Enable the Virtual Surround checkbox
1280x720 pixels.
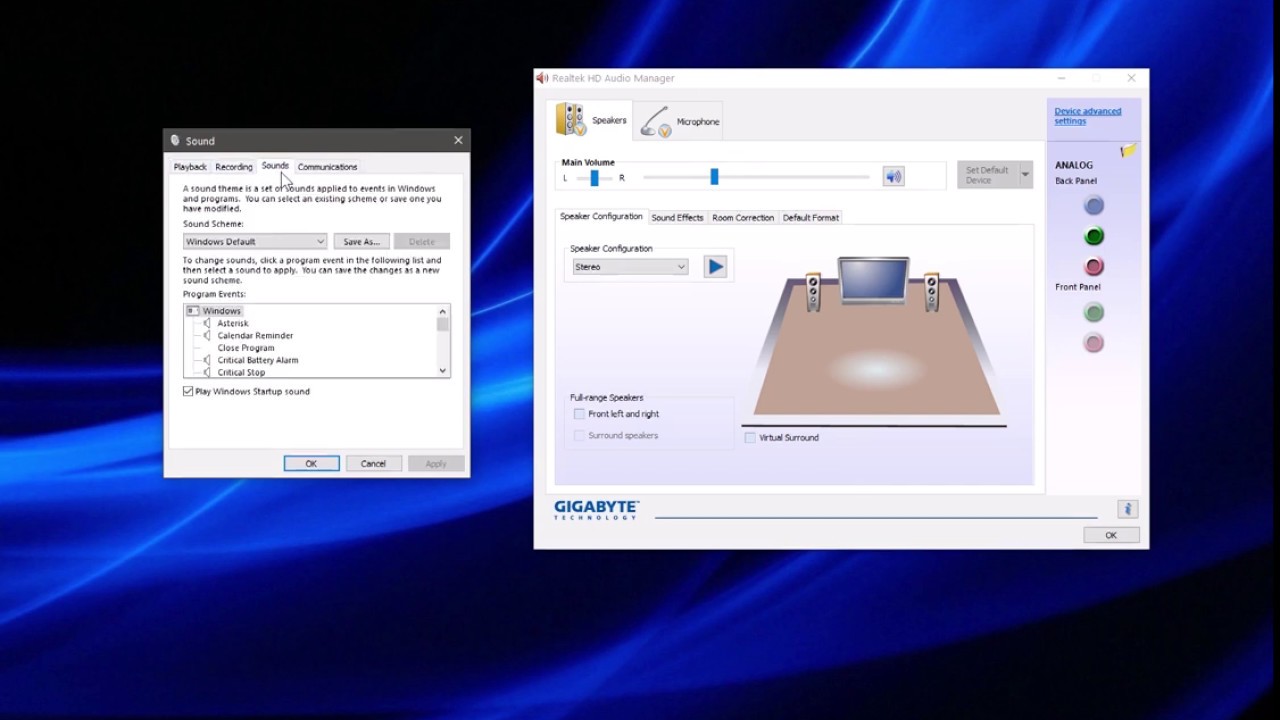750,437
